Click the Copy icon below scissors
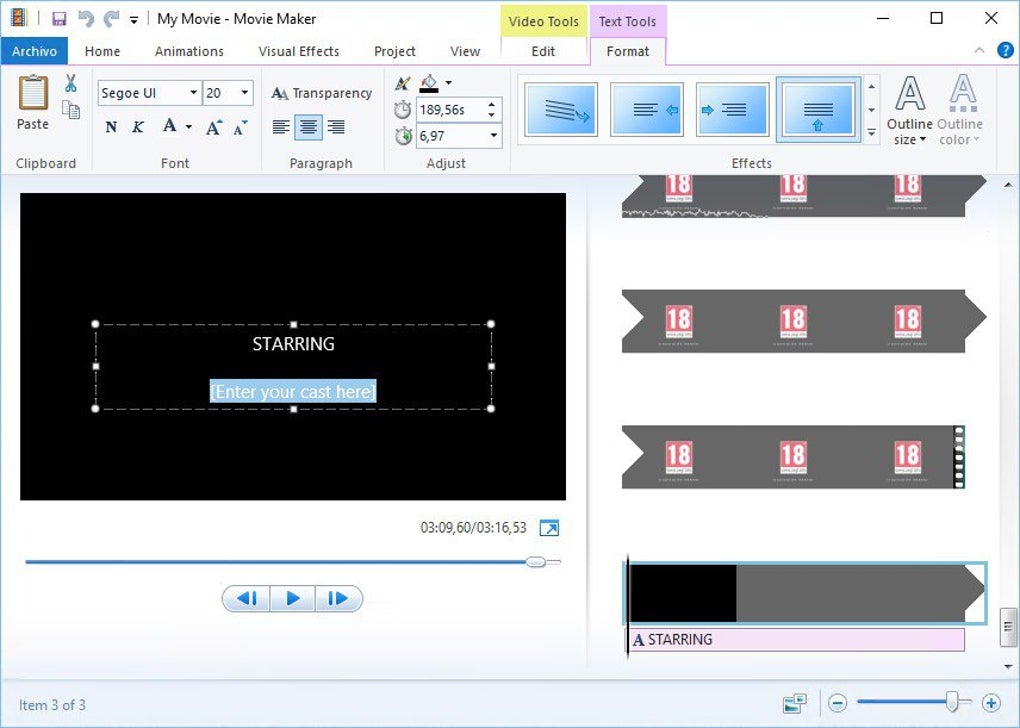This screenshot has width=1020, height=728. coord(71,110)
